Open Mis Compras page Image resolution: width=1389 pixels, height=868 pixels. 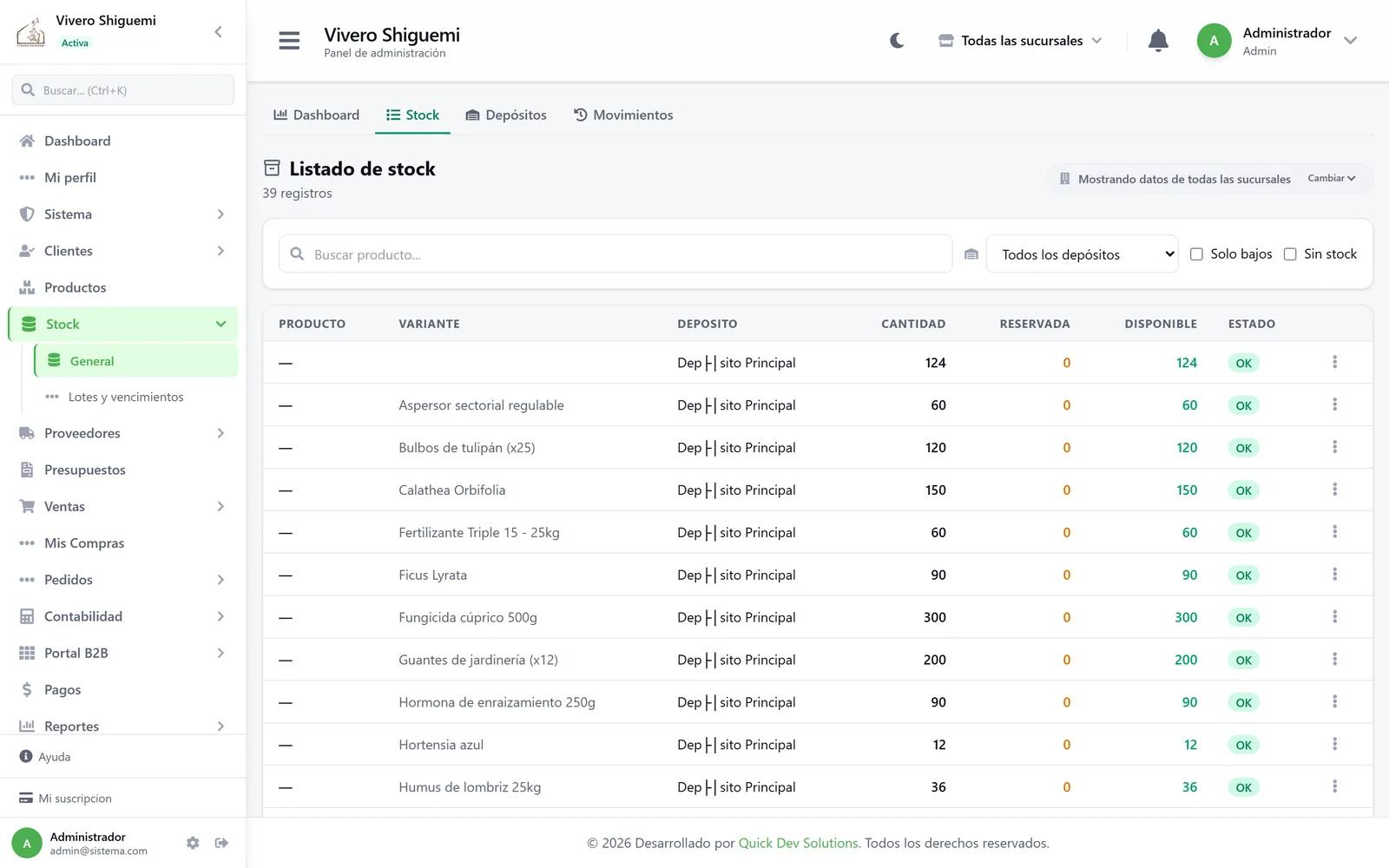123,543
